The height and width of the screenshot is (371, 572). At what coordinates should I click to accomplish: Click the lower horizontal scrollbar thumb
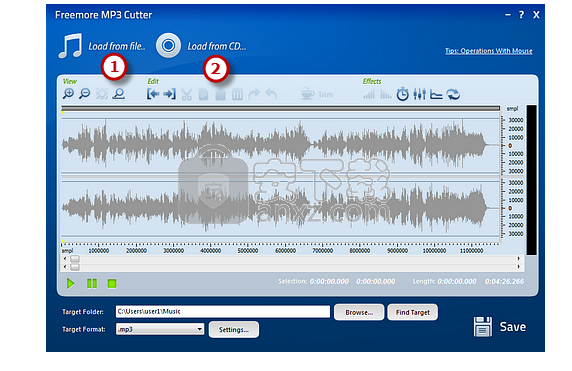tap(75, 267)
